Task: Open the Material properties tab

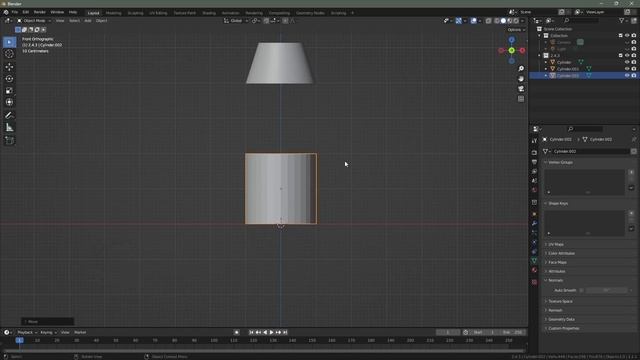Action: pyautogui.click(x=534, y=270)
